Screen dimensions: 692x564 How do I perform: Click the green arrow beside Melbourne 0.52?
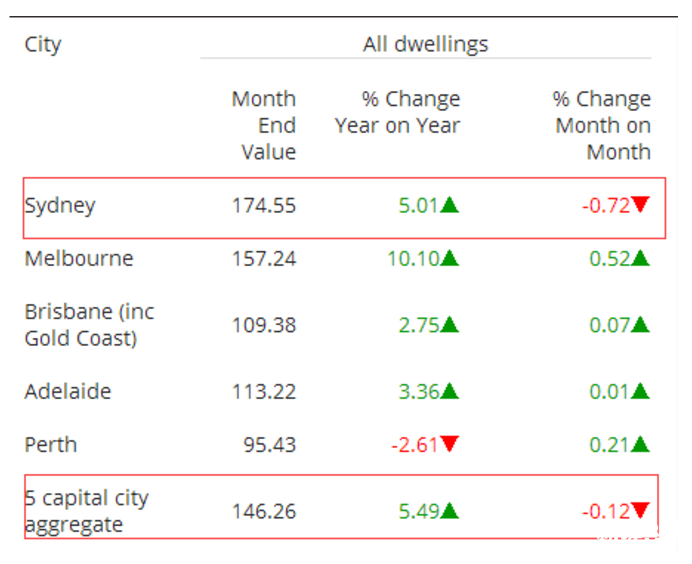click(641, 258)
